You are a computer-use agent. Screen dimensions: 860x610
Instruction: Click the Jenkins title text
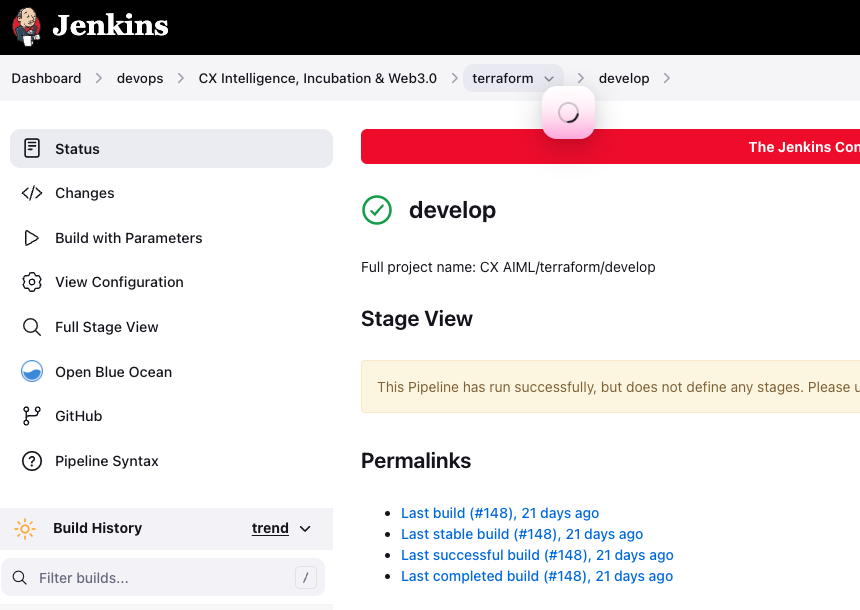click(x=110, y=25)
